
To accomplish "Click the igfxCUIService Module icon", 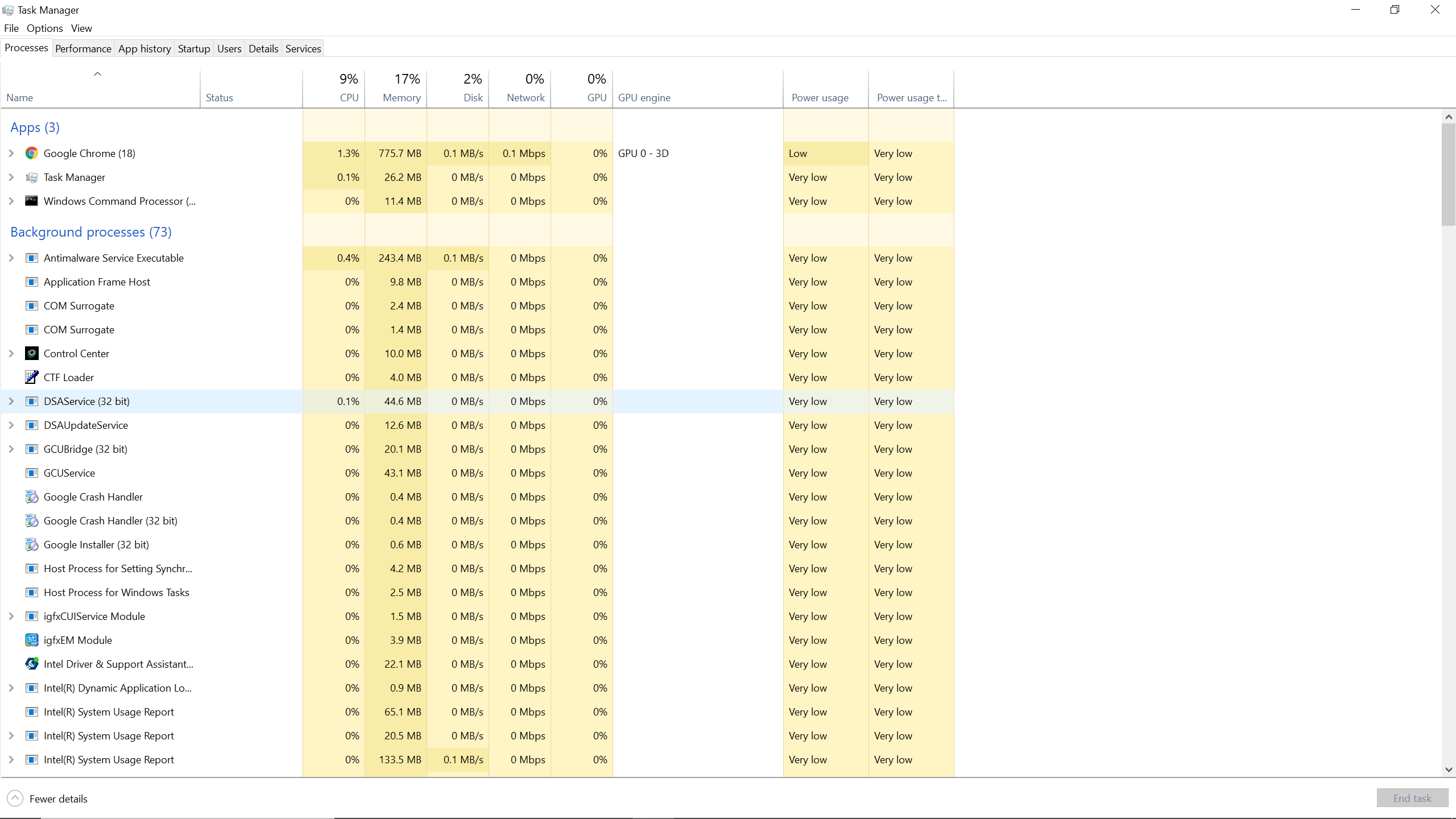I will 32,616.
